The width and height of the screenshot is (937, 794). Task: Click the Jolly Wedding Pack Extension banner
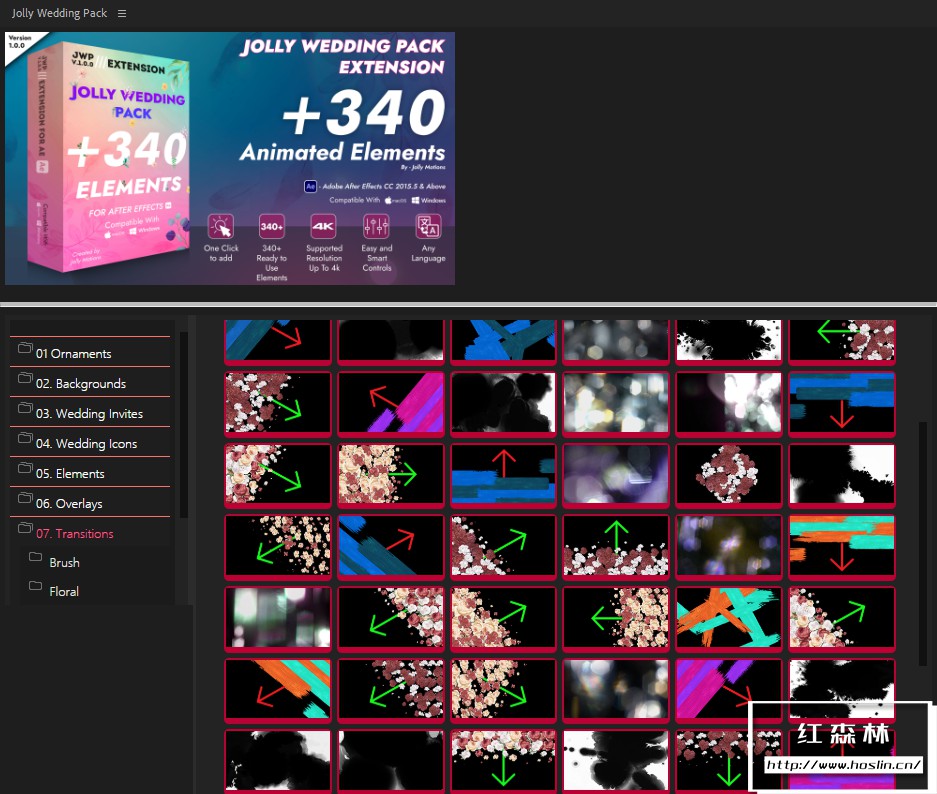click(x=230, y=158)
